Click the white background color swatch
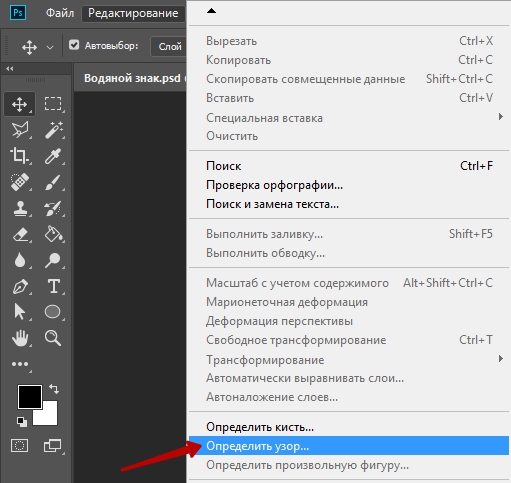This screenshot has height=483, width=511. pos(48,415)
